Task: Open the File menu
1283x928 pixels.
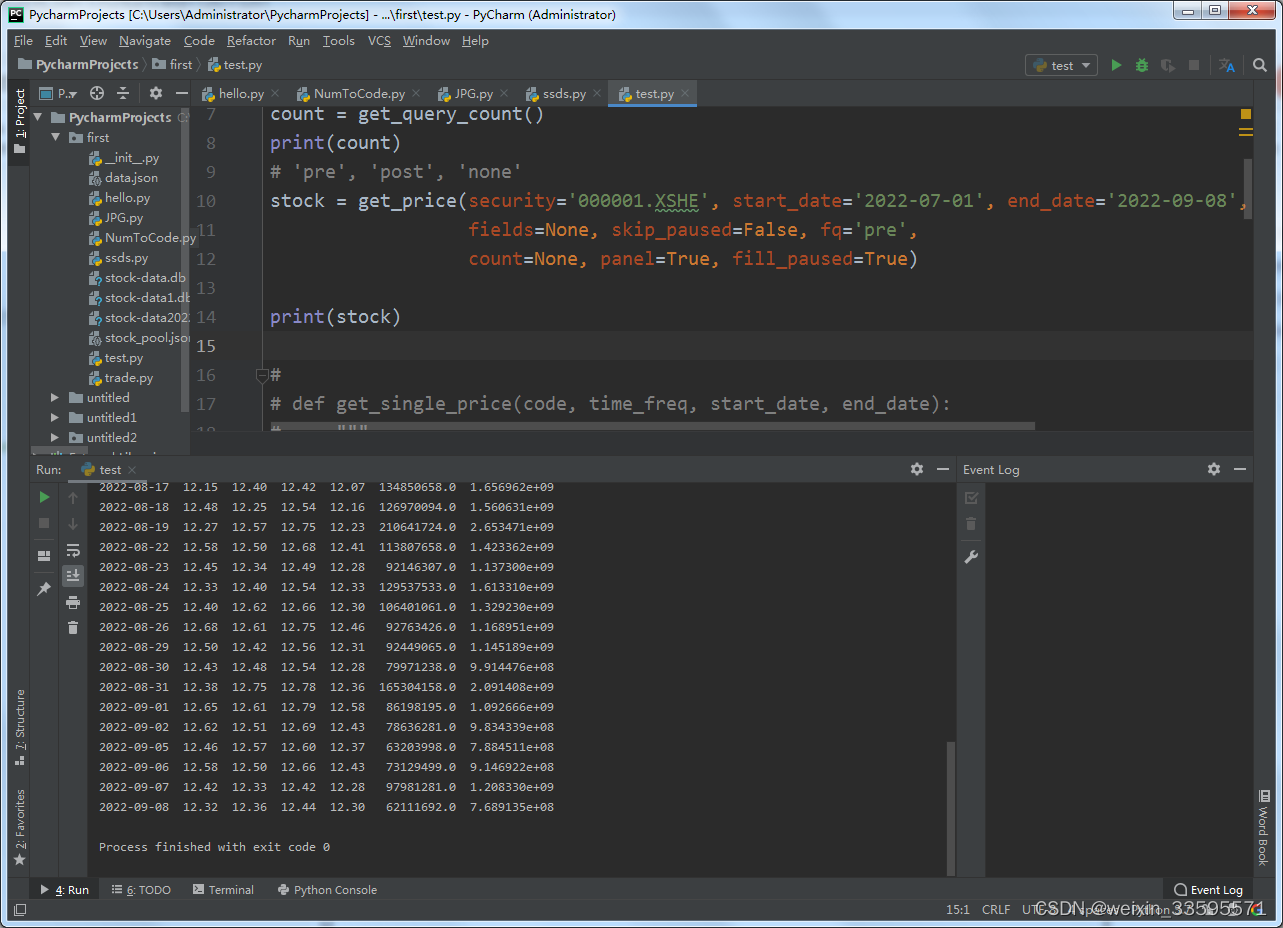Action: [23, 41]
